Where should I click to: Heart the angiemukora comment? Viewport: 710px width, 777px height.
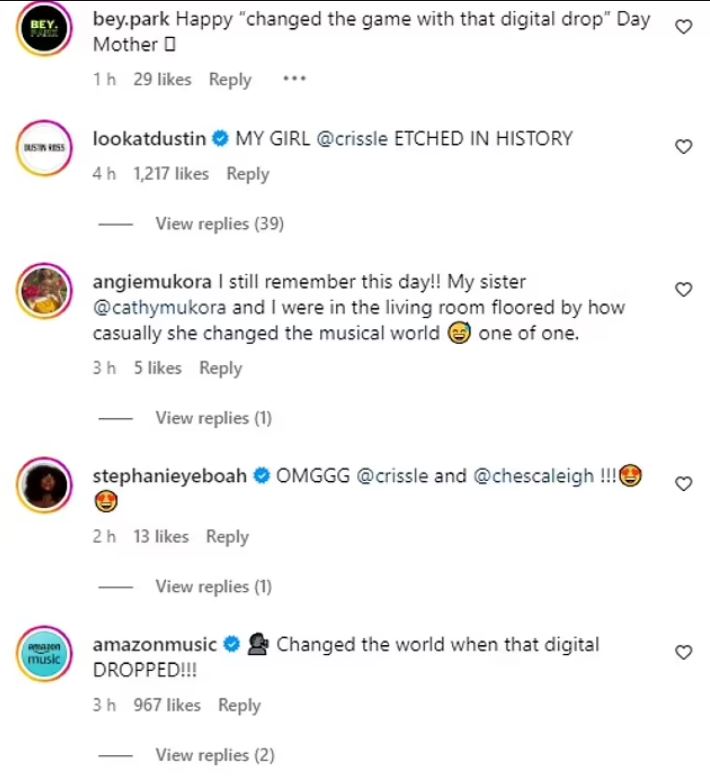(684, 290)
